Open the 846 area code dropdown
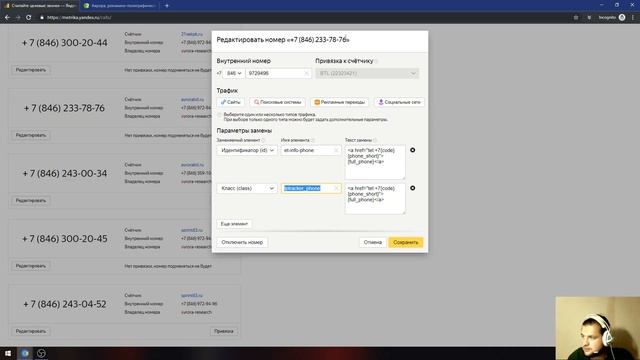This screenshot has height=360, width=640. [234, 73]
